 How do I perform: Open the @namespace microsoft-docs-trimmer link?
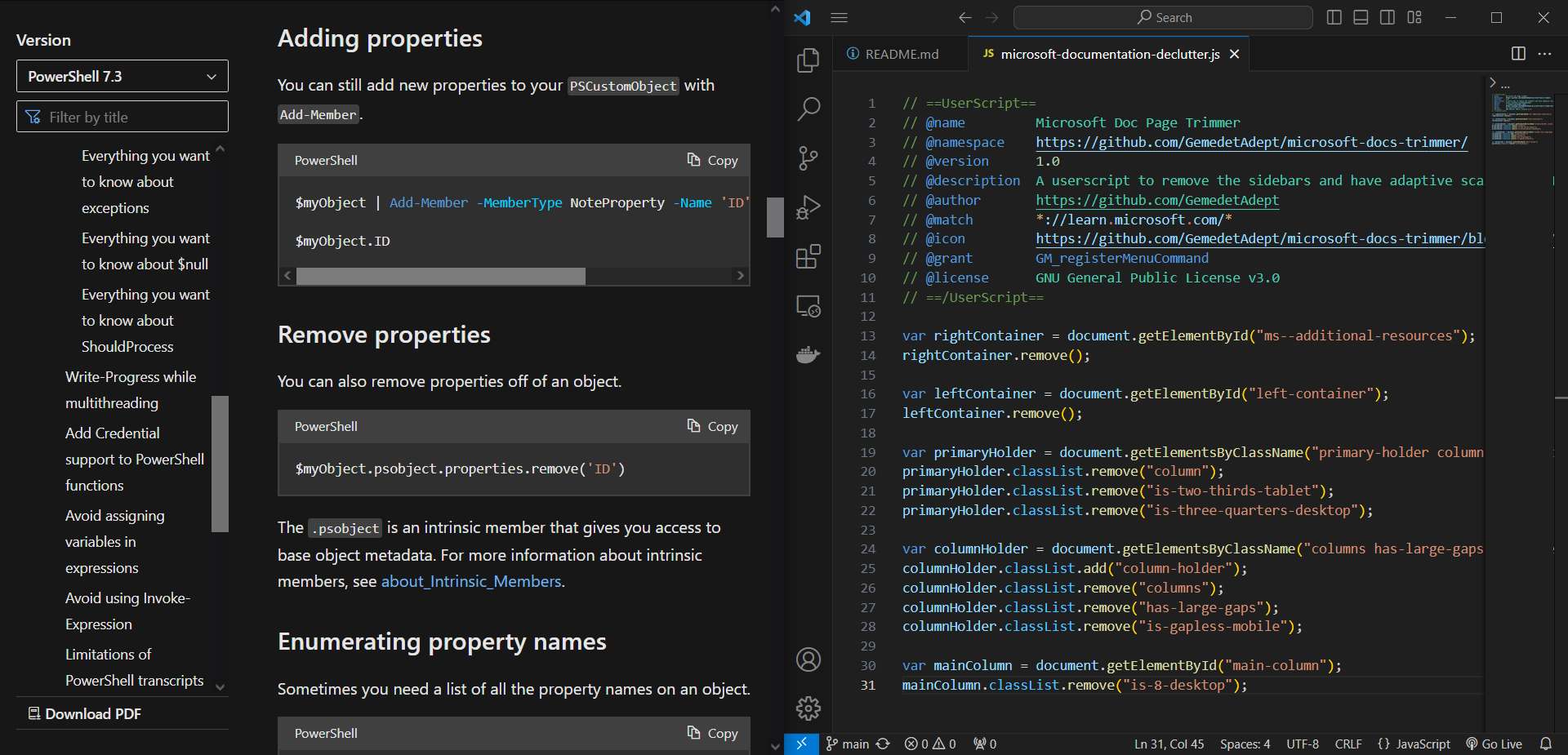pos(1251,142)
